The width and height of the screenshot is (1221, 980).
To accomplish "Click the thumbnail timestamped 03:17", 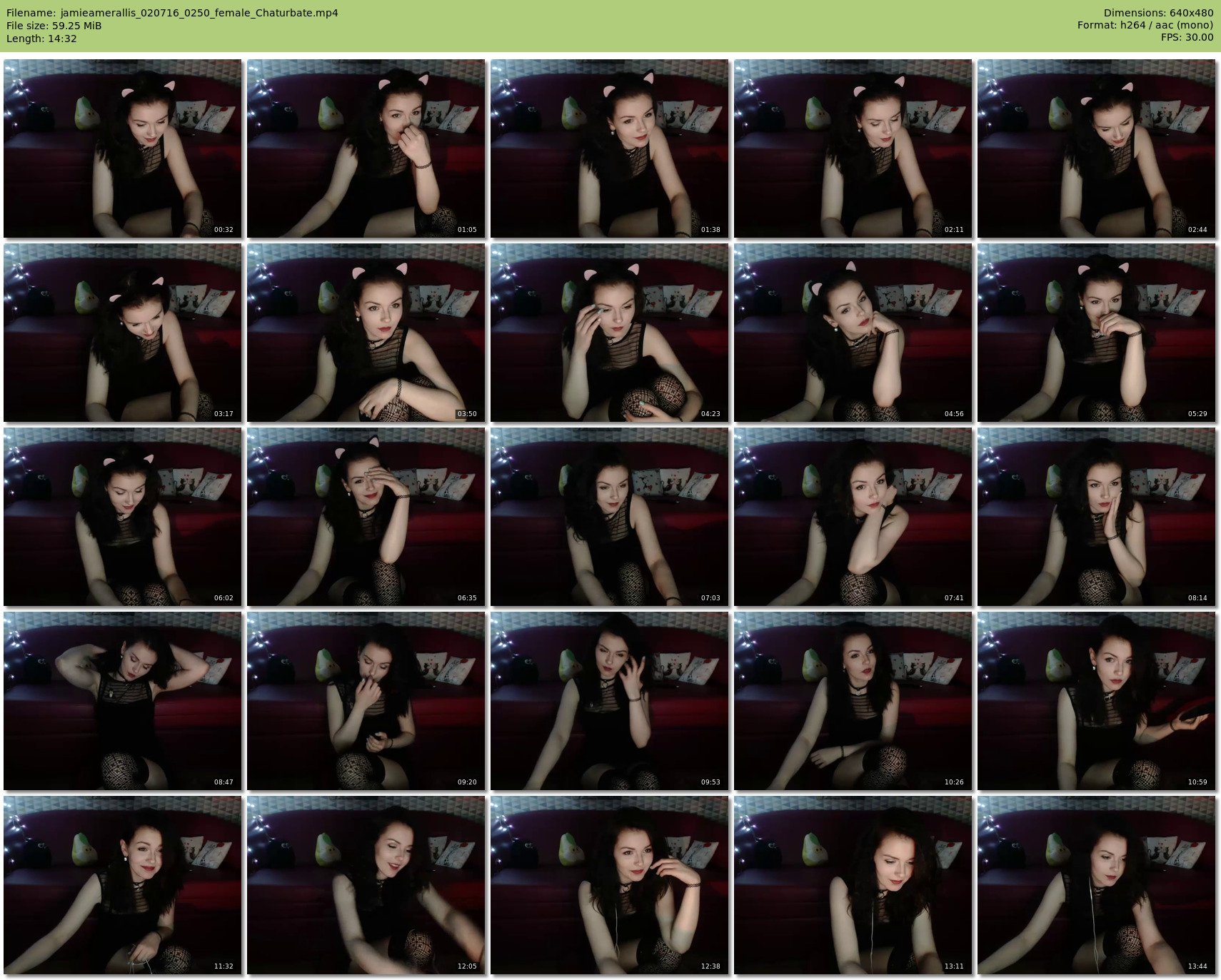I will [123, 333].
